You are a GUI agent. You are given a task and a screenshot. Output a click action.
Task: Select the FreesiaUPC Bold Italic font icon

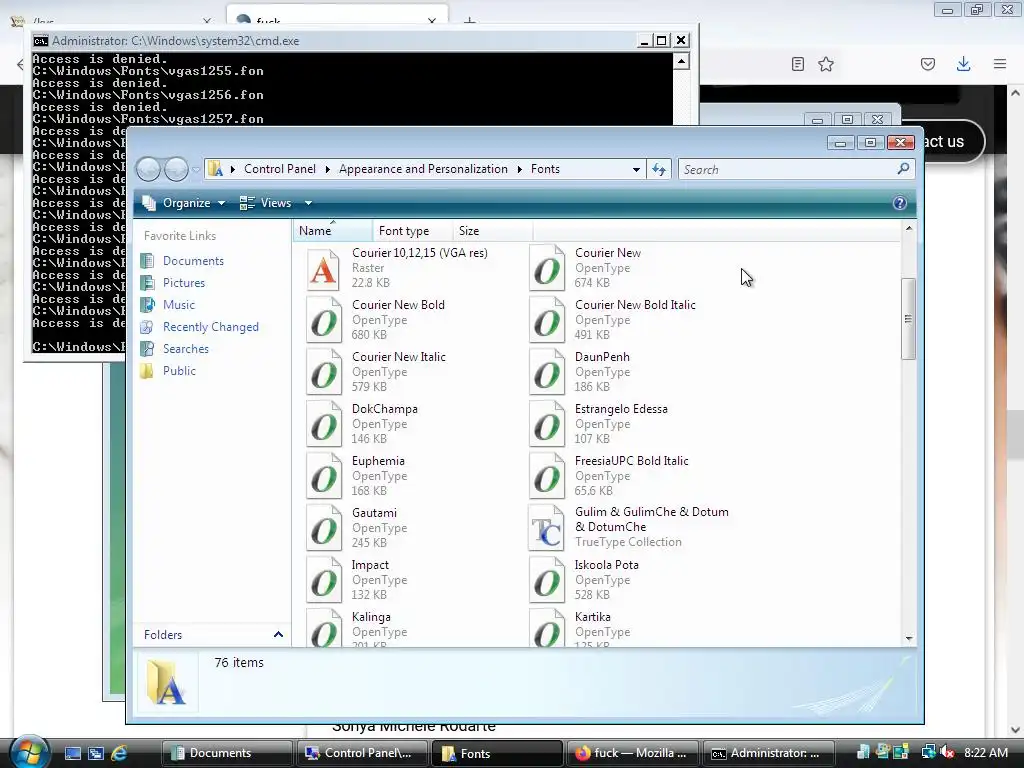coord(547,476)
